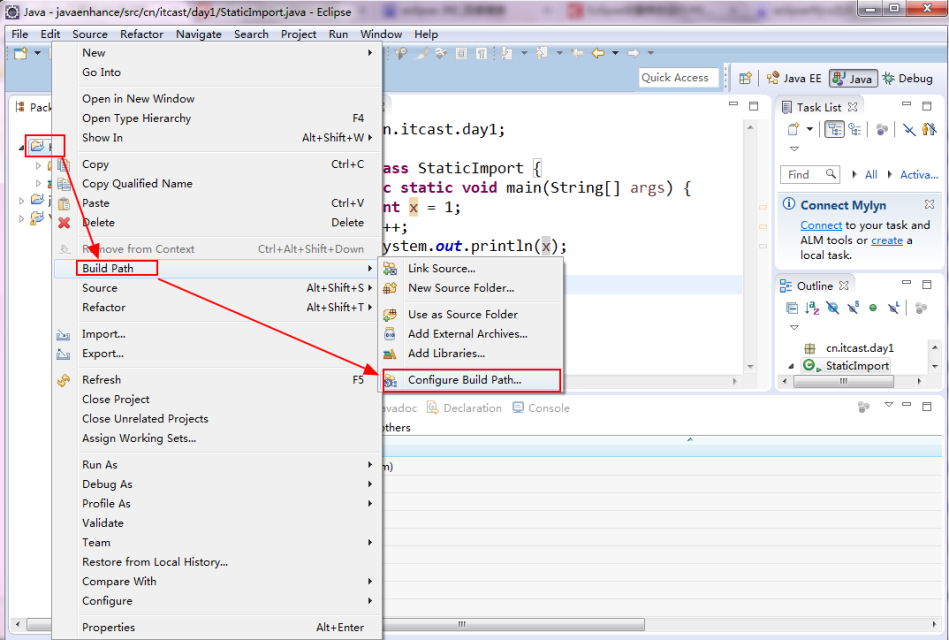Open the Outline view menu triangle

point(794,327)
